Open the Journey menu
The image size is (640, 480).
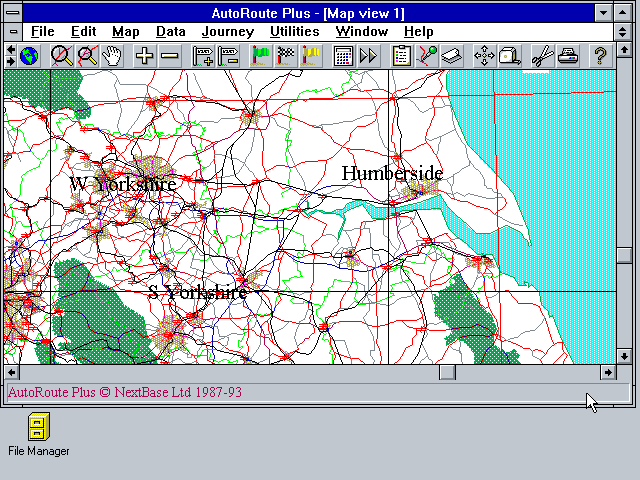pos(228,31)
